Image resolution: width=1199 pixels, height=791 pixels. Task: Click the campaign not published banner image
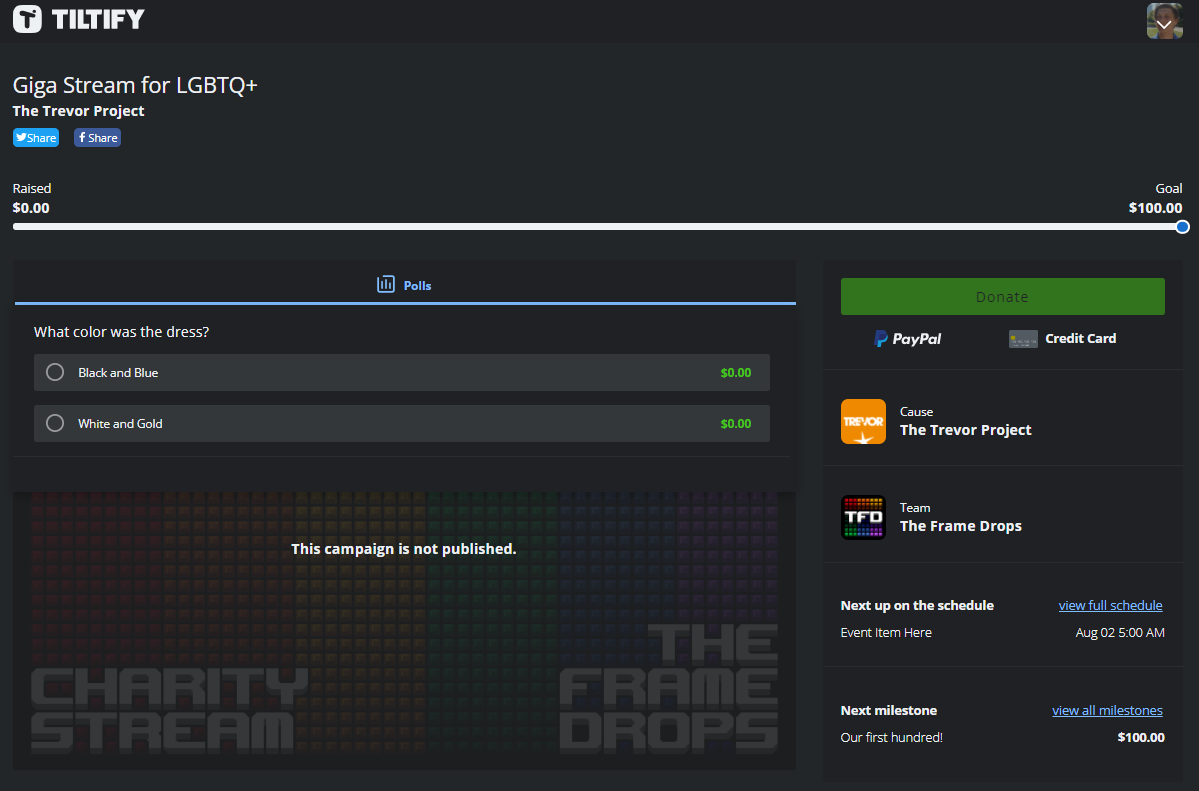coord(404,630)
